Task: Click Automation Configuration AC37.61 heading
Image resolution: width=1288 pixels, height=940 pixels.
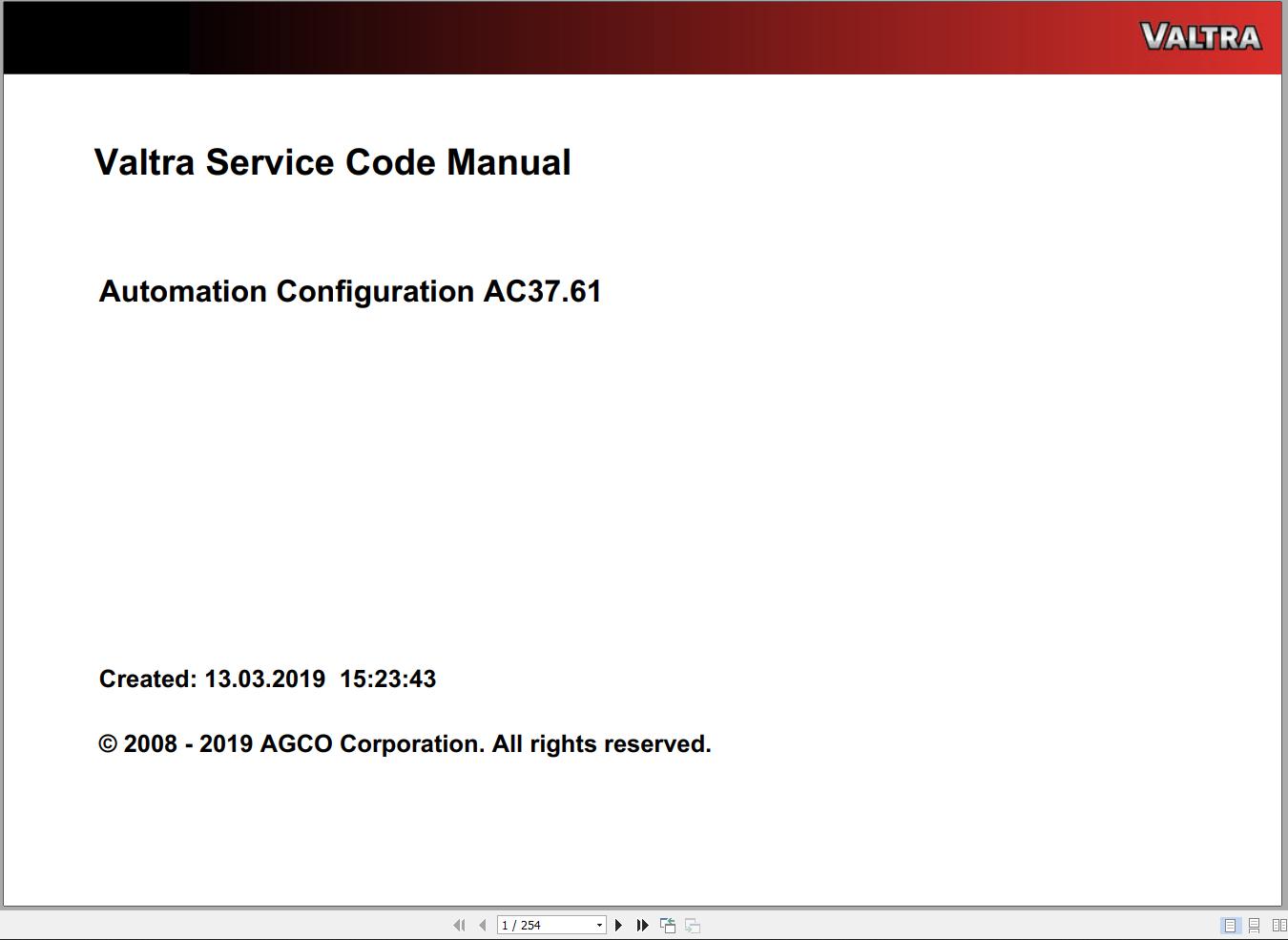Action: (350, 291)
